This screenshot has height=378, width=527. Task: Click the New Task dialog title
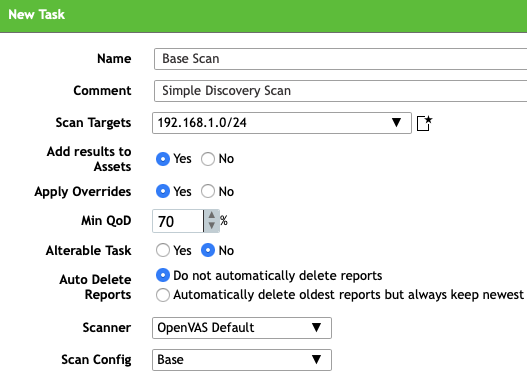click(x=36, y=14)
